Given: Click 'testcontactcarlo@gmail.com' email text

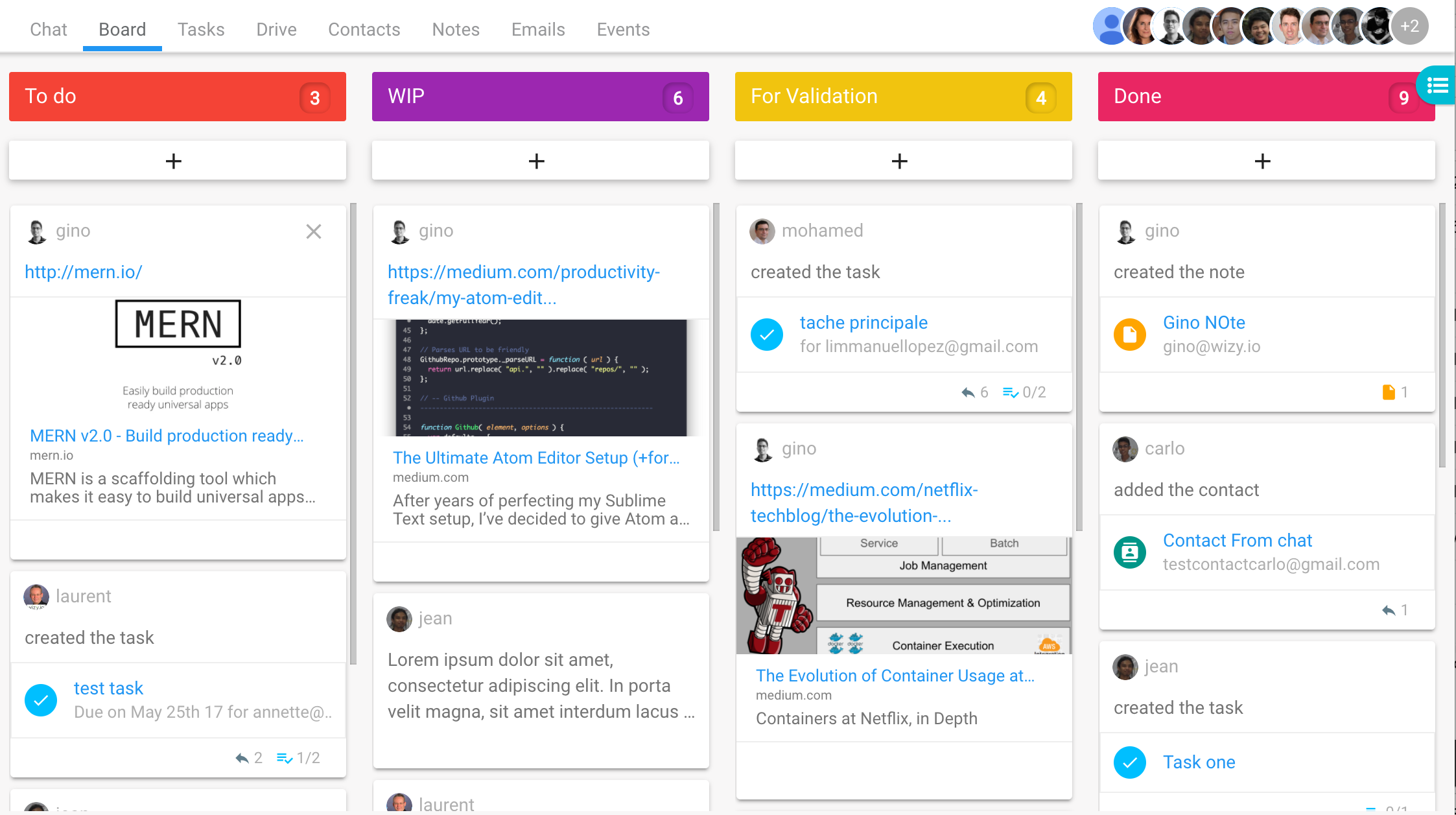Looking at the screenshot, I should click(1271, 564).
